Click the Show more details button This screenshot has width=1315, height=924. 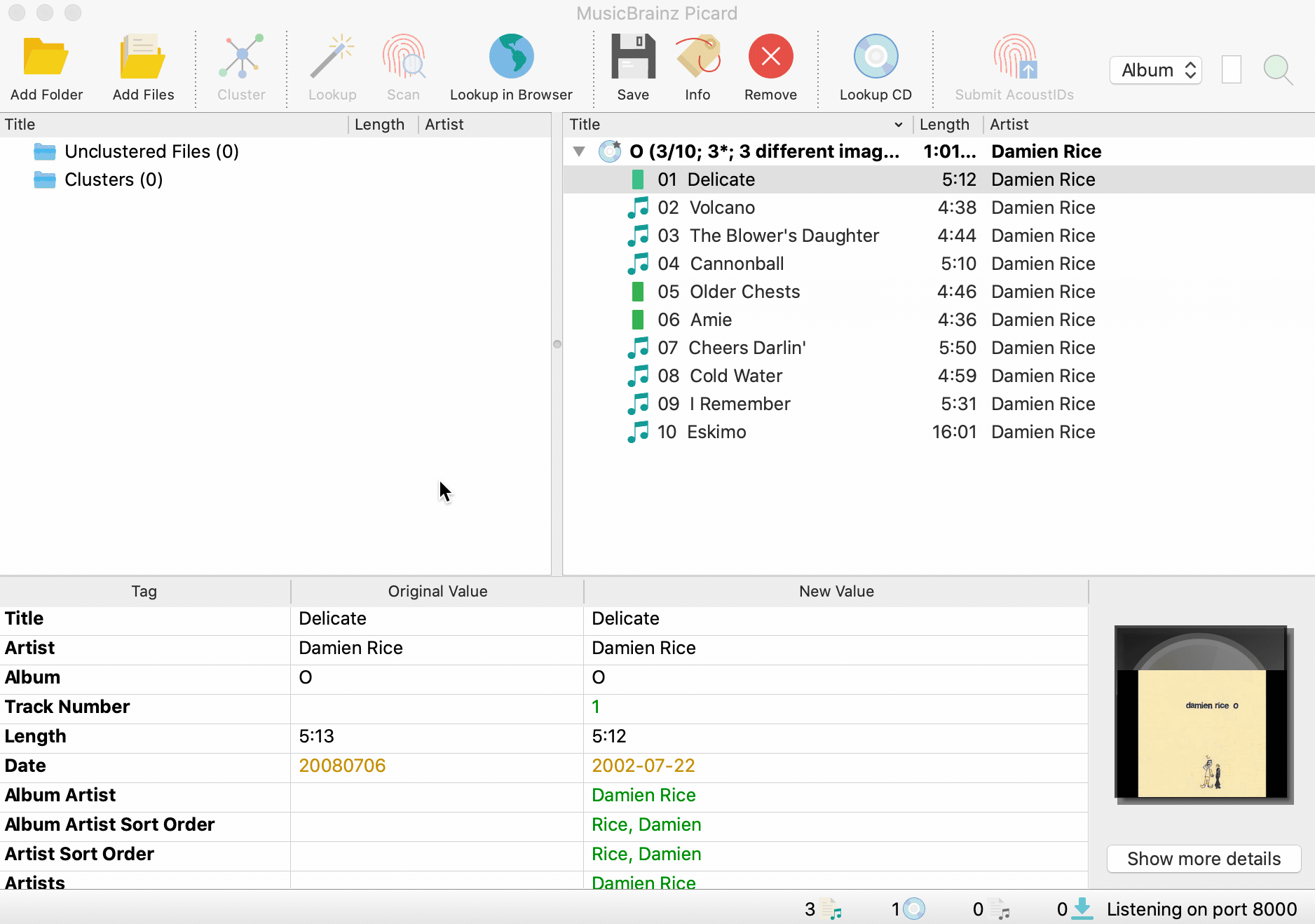1204,859
